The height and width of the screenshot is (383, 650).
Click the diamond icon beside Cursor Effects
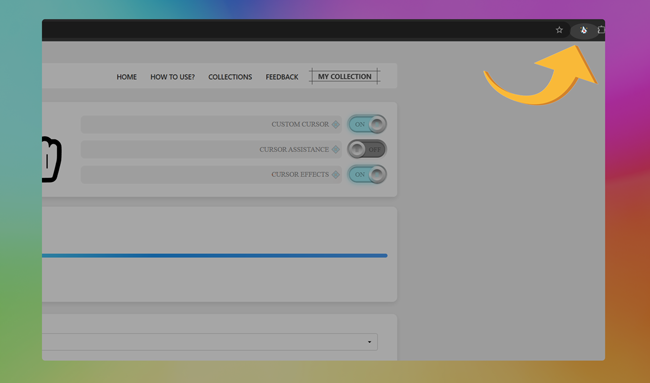[336, 175]
